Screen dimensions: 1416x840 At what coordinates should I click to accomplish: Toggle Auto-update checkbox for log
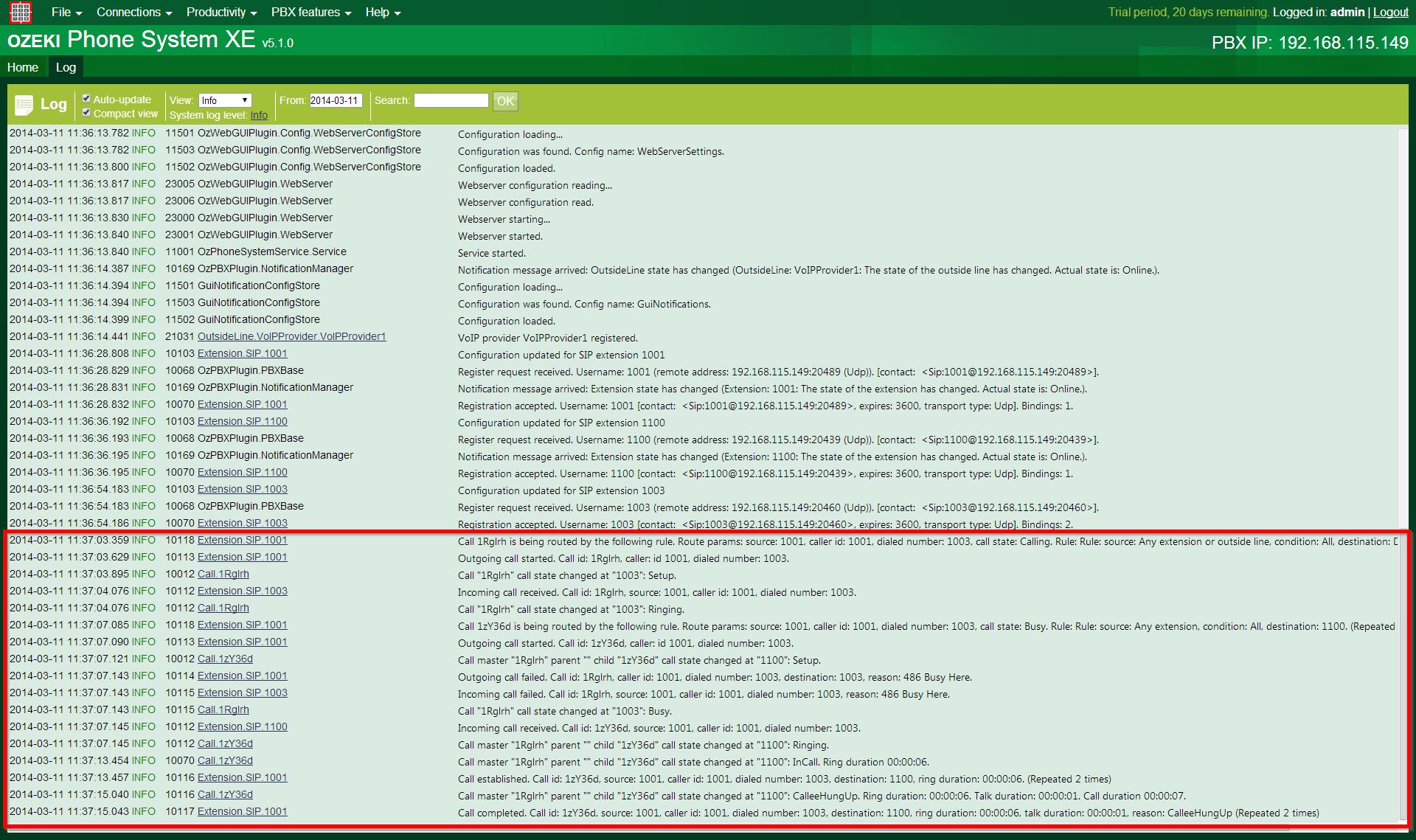pyautogui.click(x=89, y=99)
